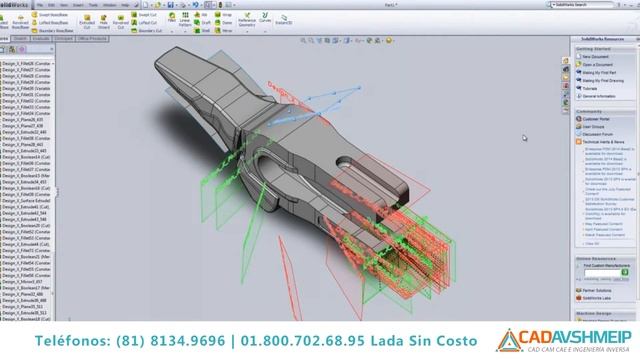This screenshot has height=360, width=640.
Task: Expand the Fillet dropdown arrow
Action: (172, 31)
